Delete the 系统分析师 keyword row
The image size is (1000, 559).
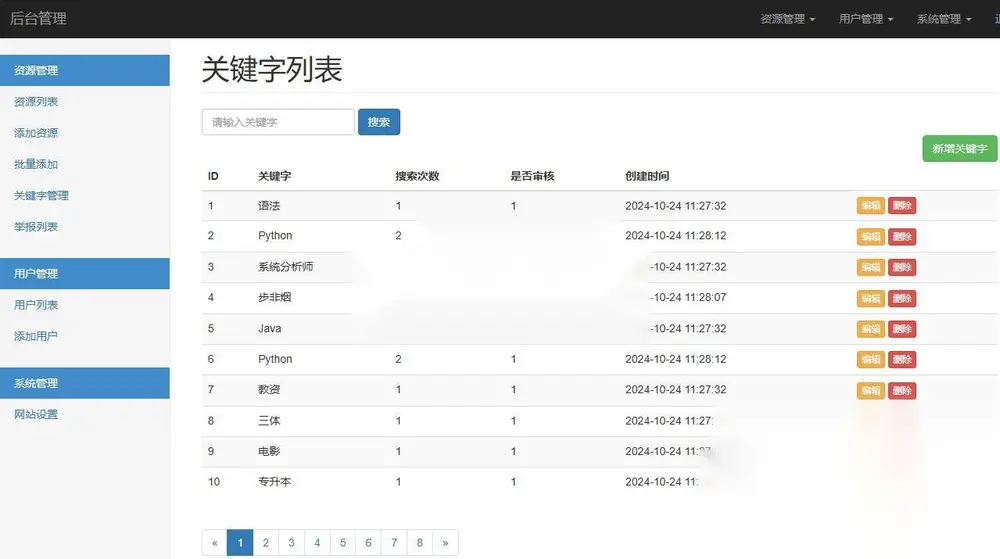click(902, 267)
